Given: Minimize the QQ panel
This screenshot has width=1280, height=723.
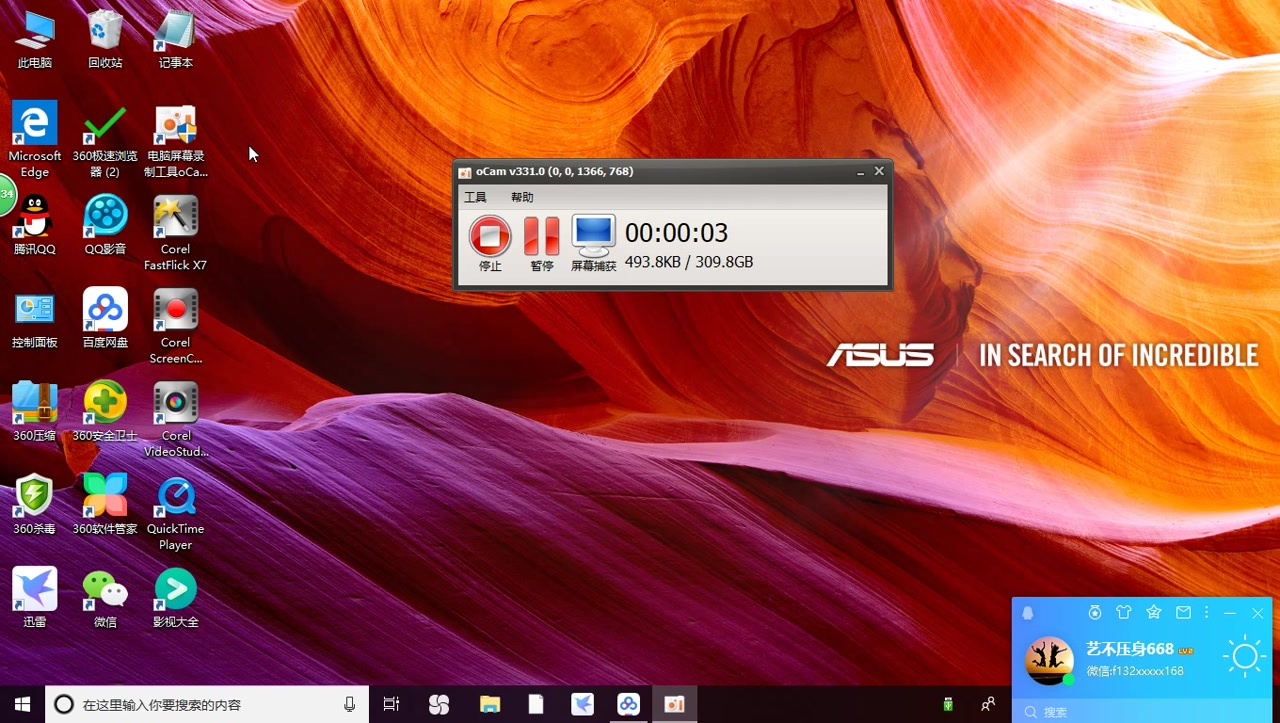Looking at the screenshot, I should pyautogui.click(x=1230, y=612).
